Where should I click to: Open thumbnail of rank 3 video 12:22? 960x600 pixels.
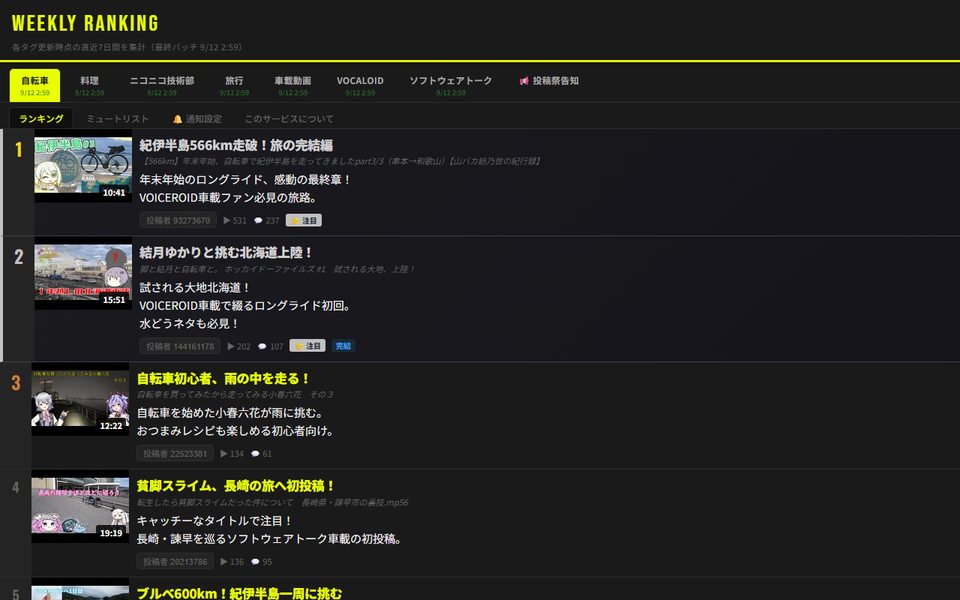click(x=80, y=399)
